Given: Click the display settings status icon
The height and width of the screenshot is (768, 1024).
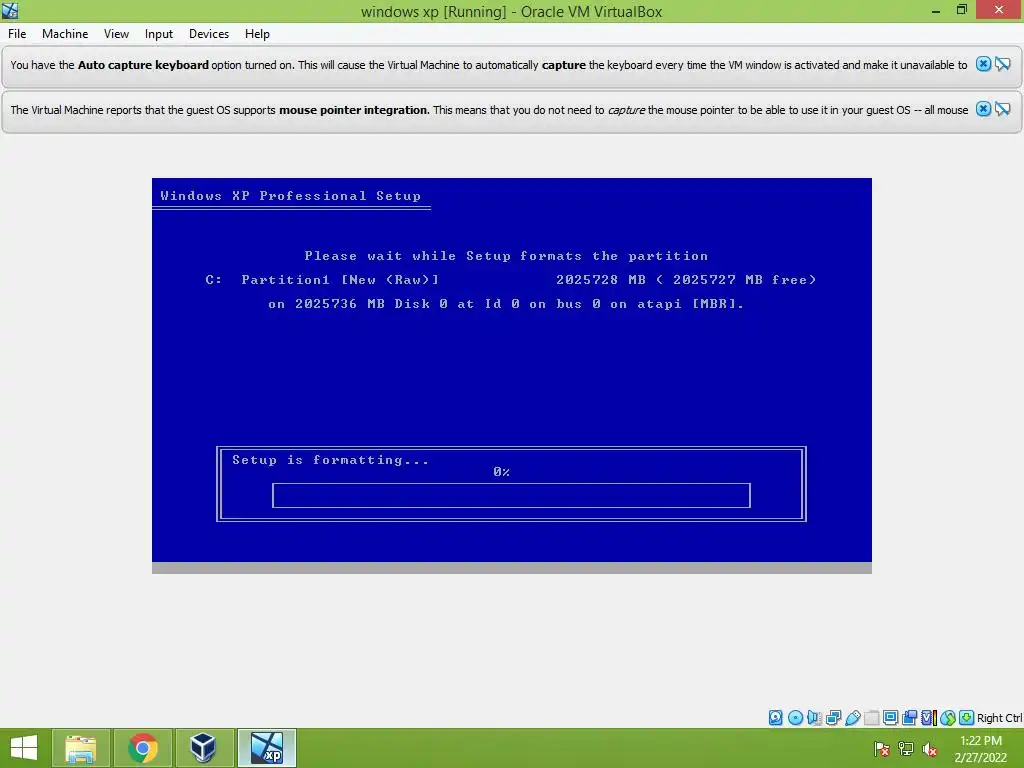Looking at the screenshot, I should pos(890,718).
